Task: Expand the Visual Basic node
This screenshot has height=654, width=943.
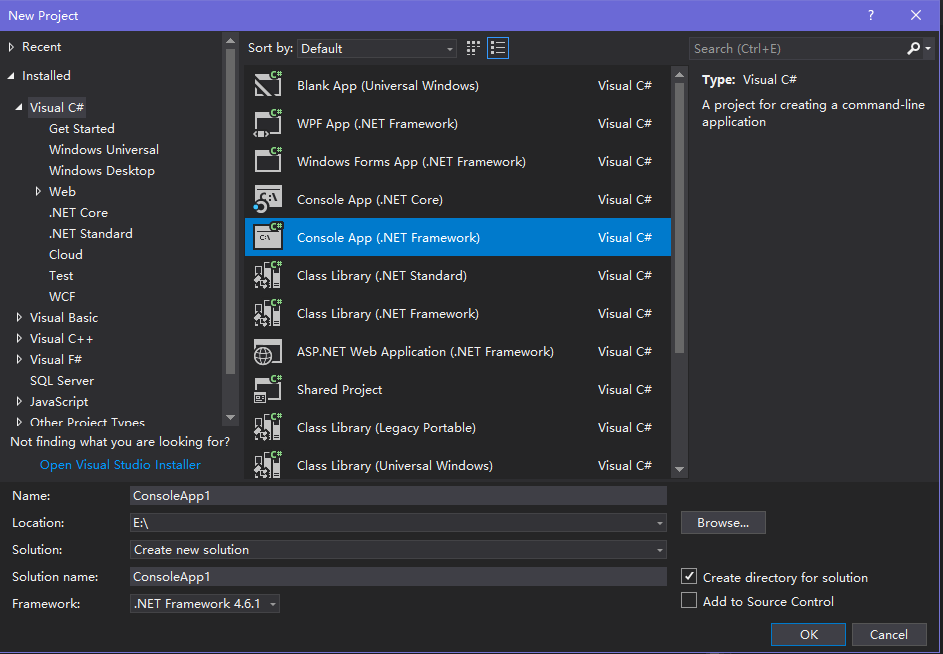Action: (x=19, y=318)
